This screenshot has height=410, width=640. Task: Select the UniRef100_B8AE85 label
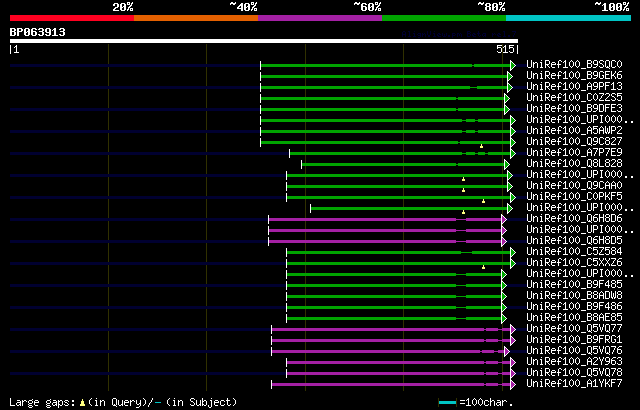click(574, 318)
